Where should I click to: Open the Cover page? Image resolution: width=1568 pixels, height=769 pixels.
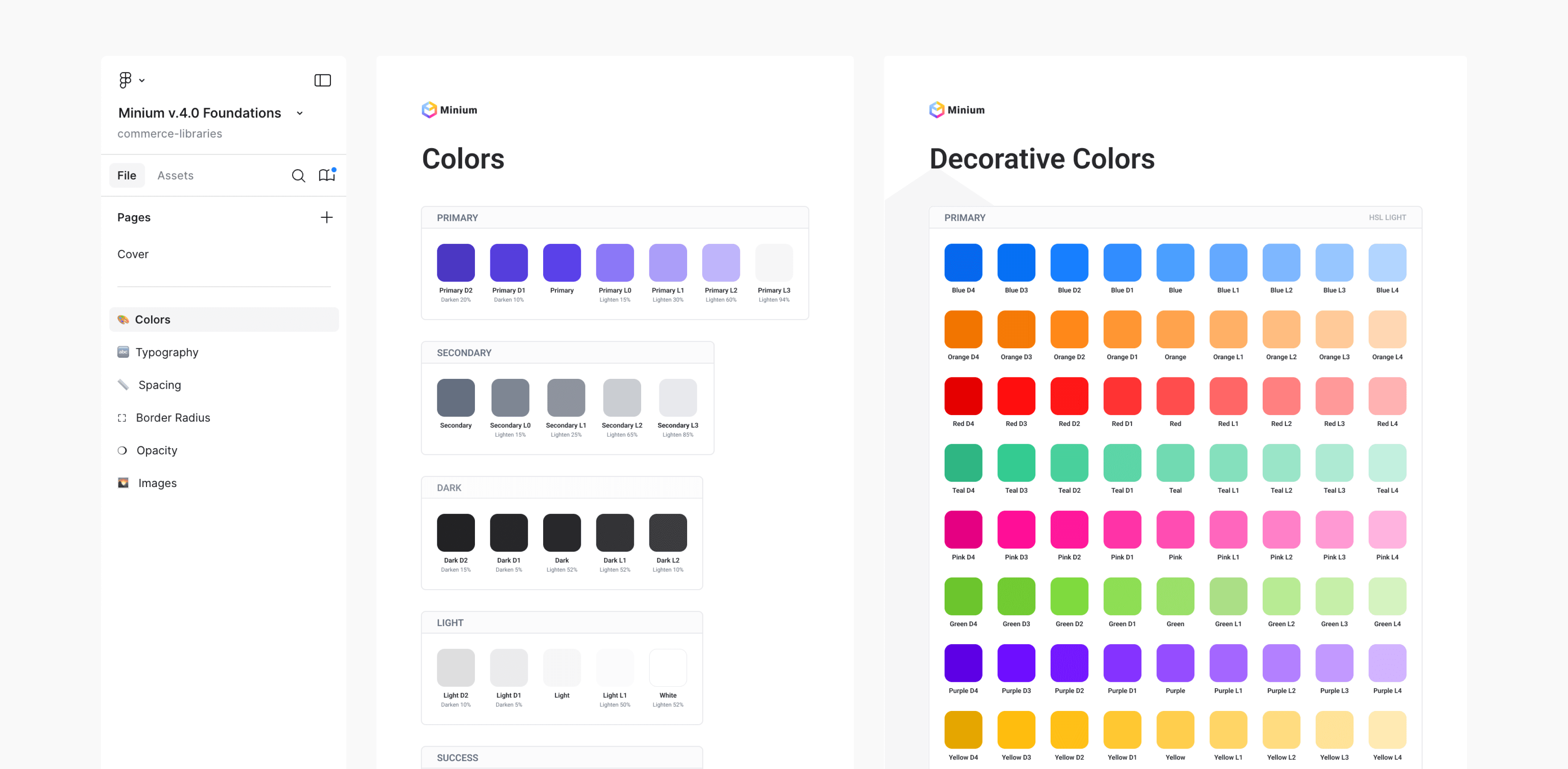point(133,254)
